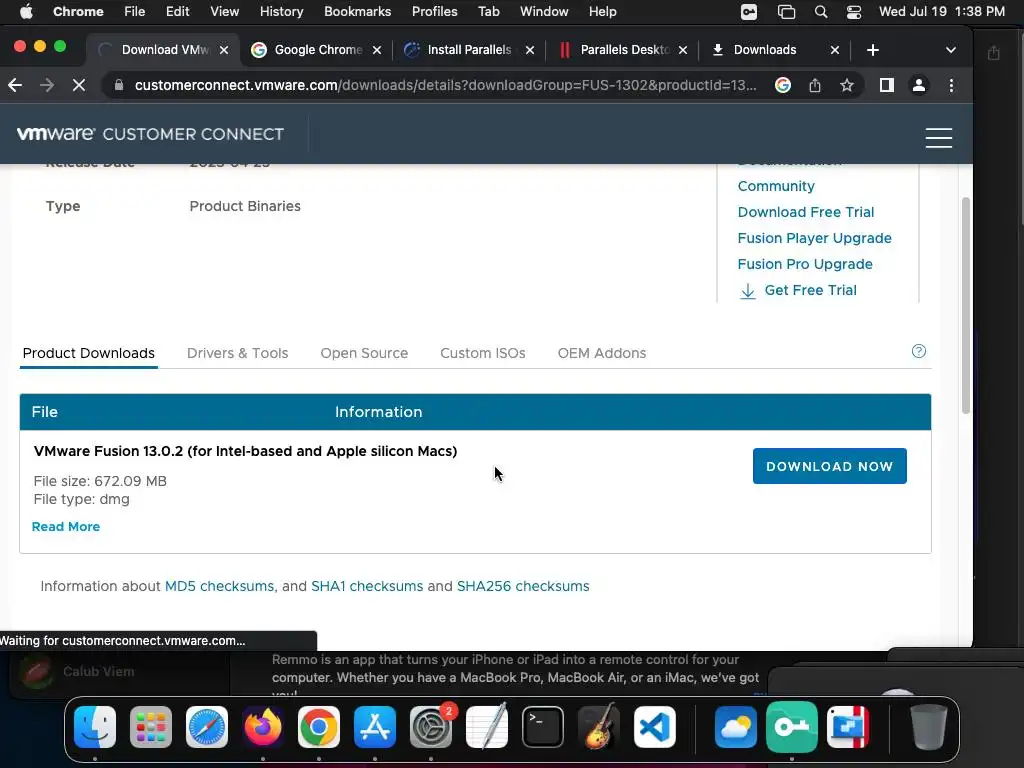Open the Finder icon in the Dock
The height and width of the screenshot is (768, 1024).
tap(95, 727)
